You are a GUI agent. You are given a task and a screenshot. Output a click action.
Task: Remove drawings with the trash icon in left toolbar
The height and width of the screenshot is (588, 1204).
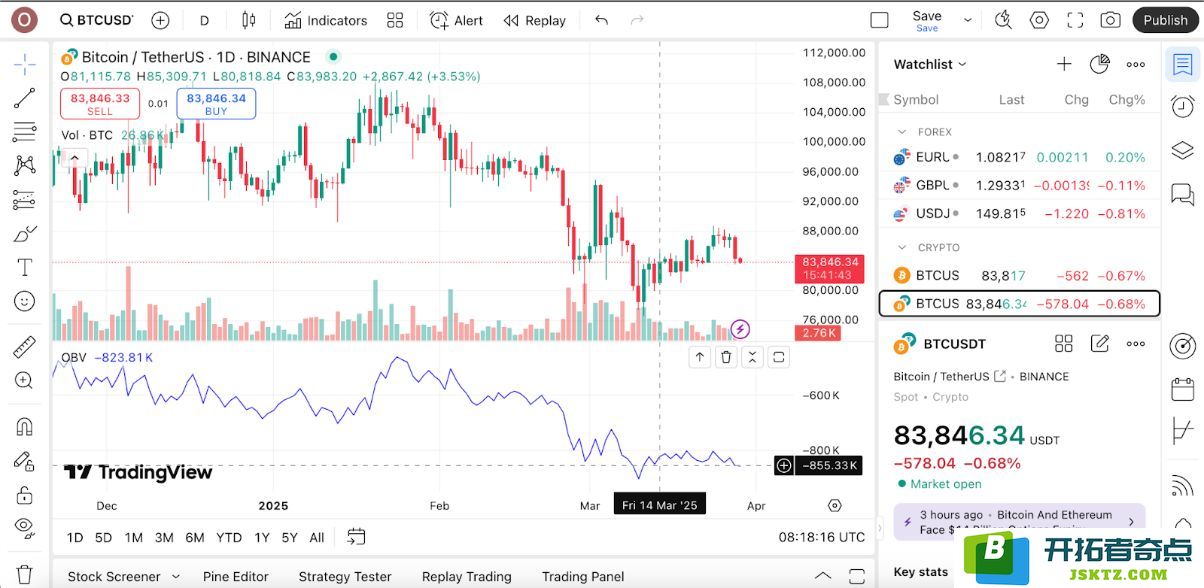click(x=25, y=575)
